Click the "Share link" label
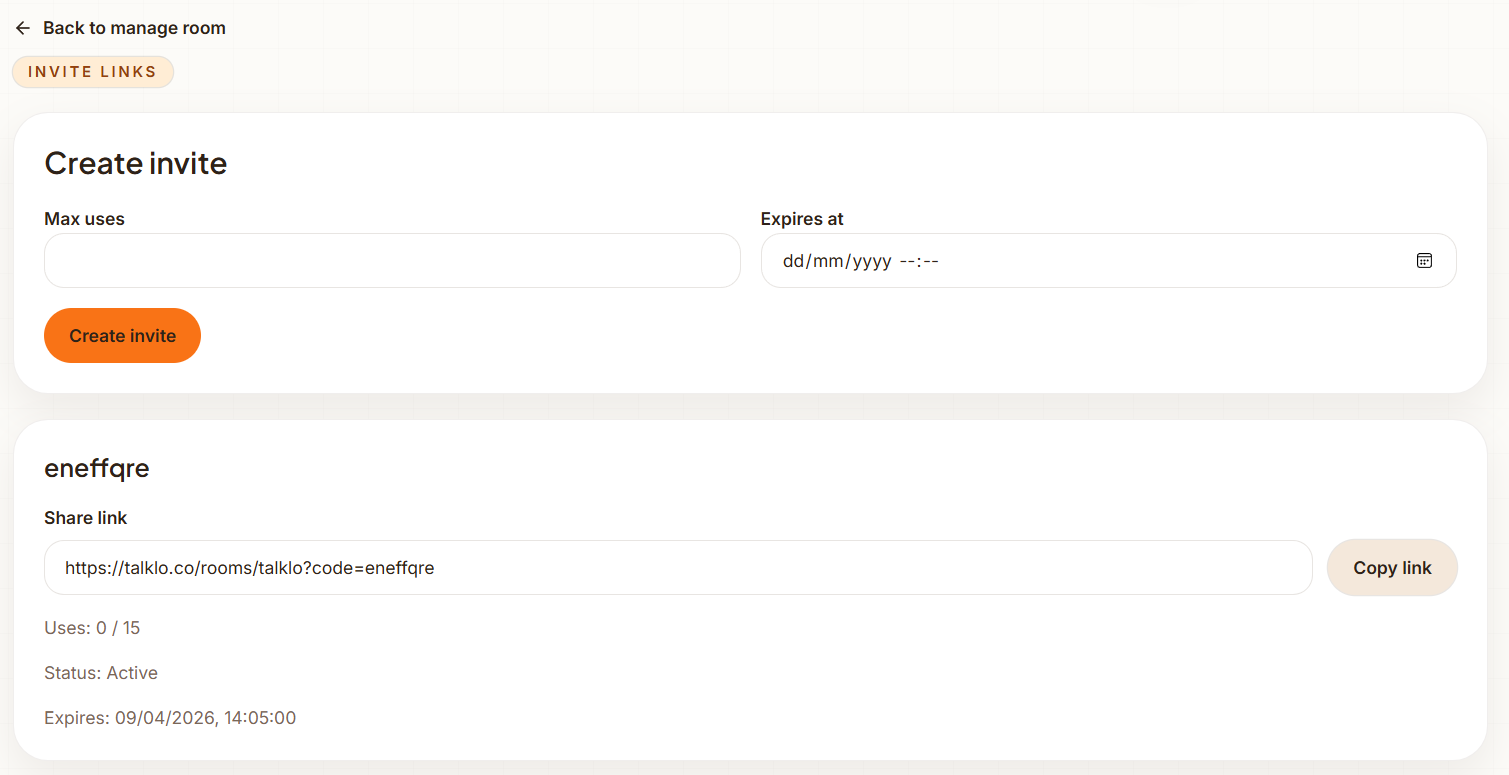This screenshot has width=1509, height=775. click(x=86, y=518)
